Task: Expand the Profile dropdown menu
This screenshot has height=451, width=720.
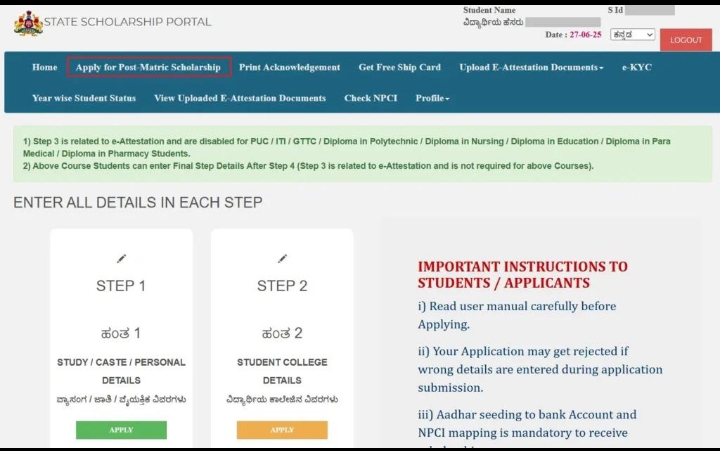Action: 432,98
